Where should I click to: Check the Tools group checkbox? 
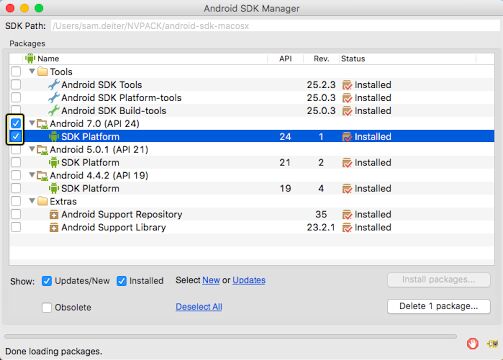coord(16,71)
